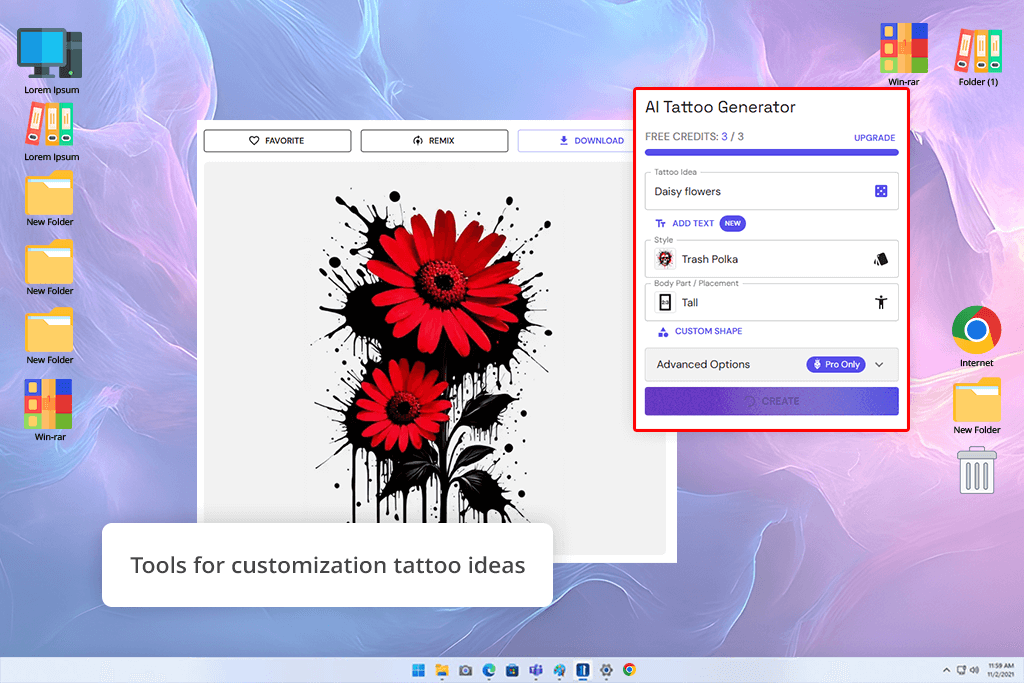Click the body figure icon in Placement field
Viewport: 1024px width, 683px height.
tap(880, 302)
